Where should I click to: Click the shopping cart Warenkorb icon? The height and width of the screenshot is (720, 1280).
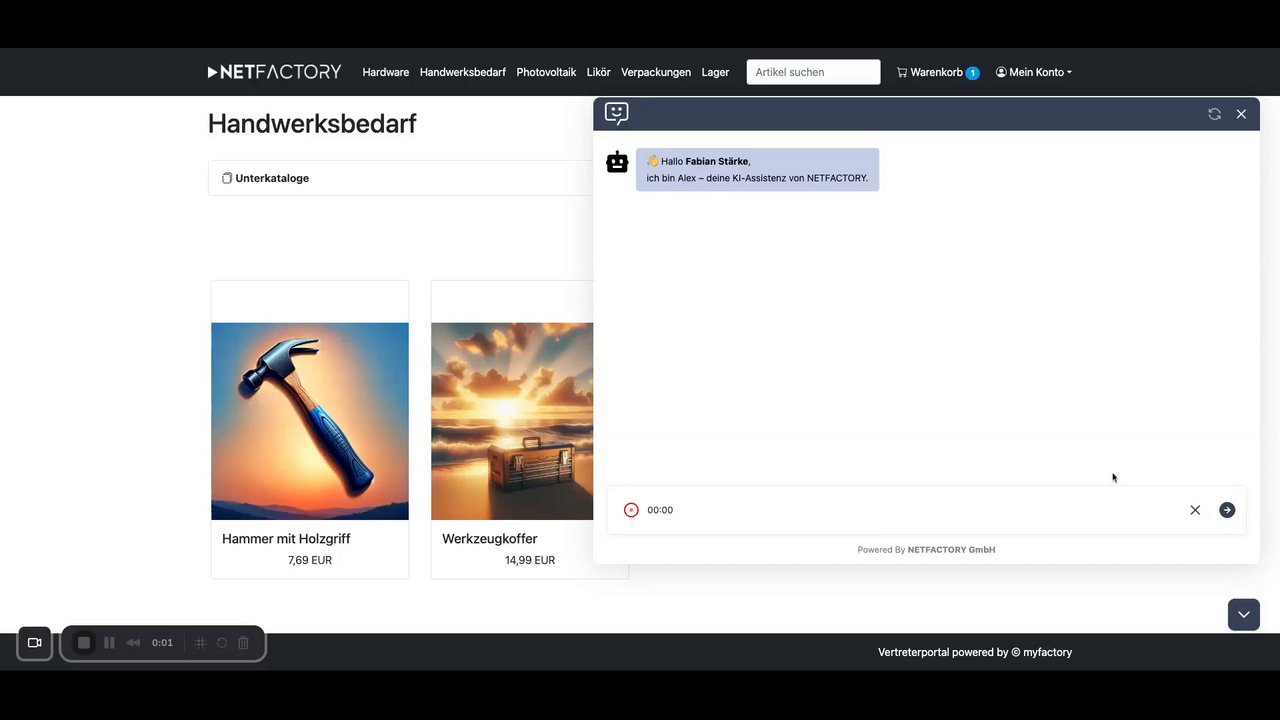click(902, 72)
